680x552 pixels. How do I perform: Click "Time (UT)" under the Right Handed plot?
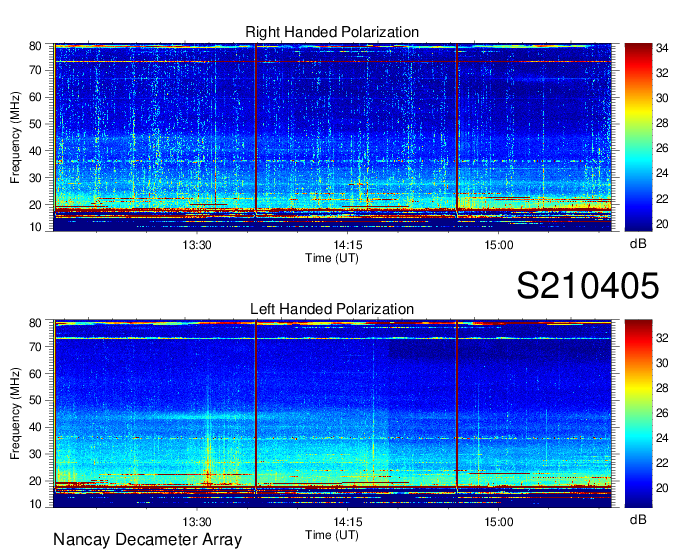[332, 258]
